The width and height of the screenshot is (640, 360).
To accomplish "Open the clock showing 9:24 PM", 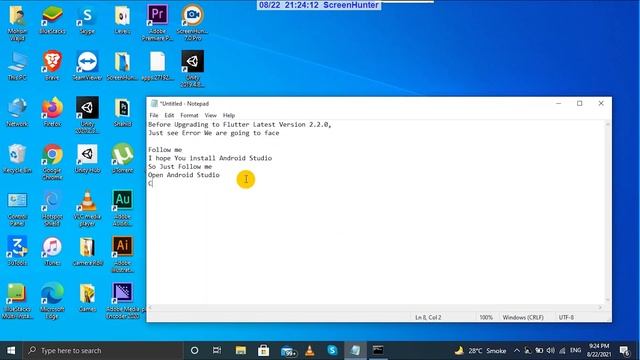I will 598,350.
